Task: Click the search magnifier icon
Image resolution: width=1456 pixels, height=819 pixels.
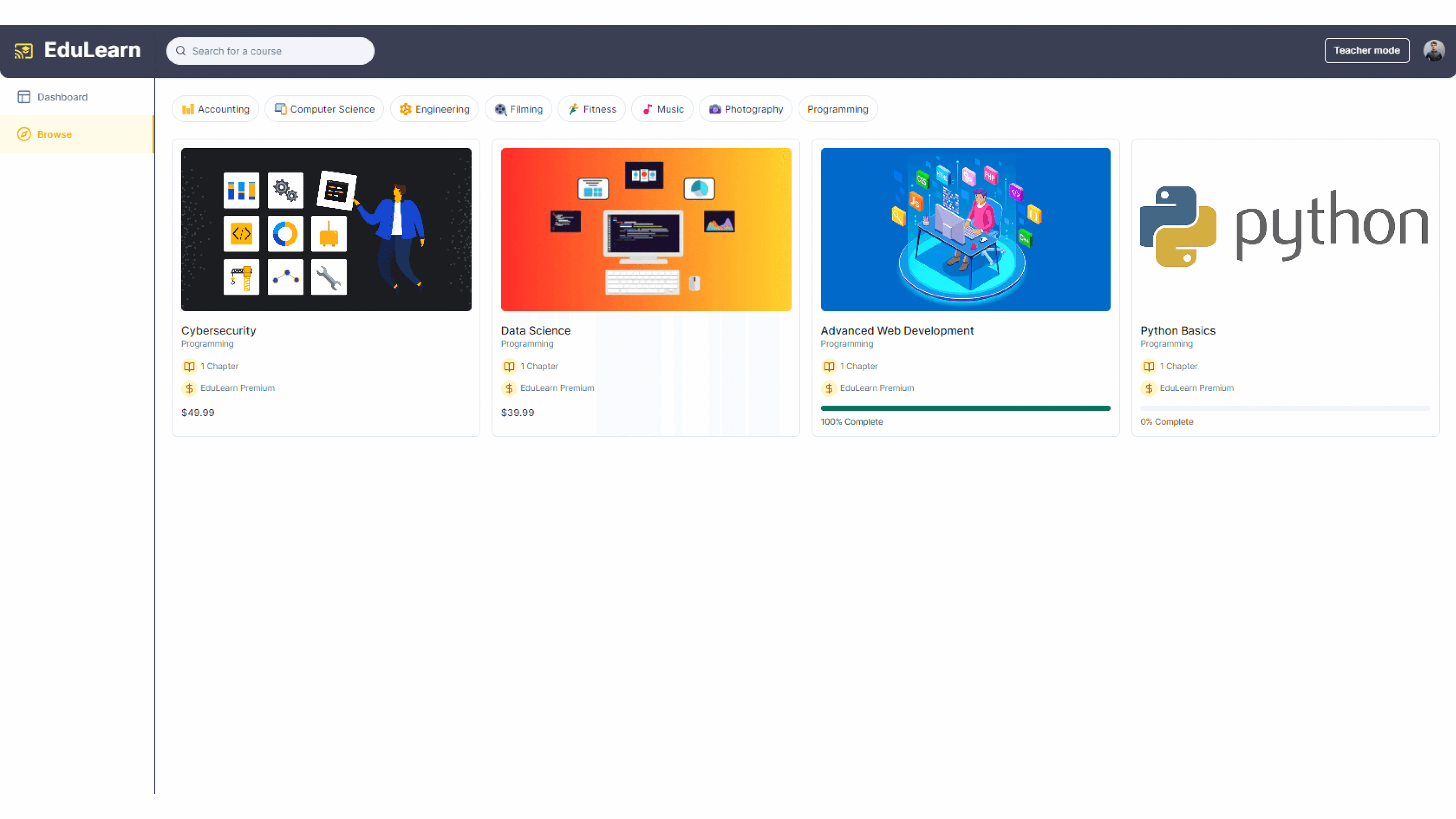Action: pos(181,51)
